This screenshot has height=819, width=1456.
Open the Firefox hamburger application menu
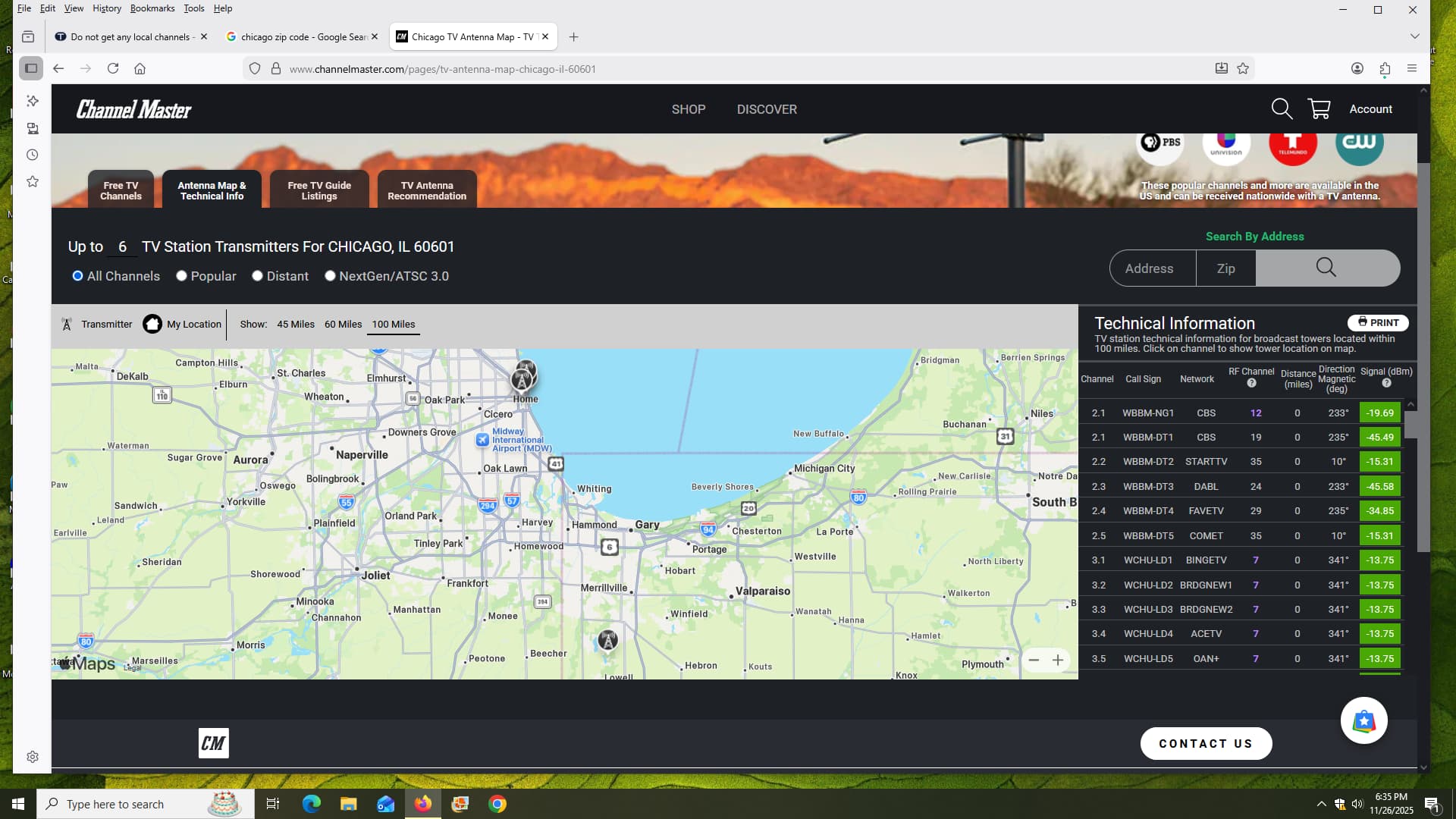(1411, 69)
